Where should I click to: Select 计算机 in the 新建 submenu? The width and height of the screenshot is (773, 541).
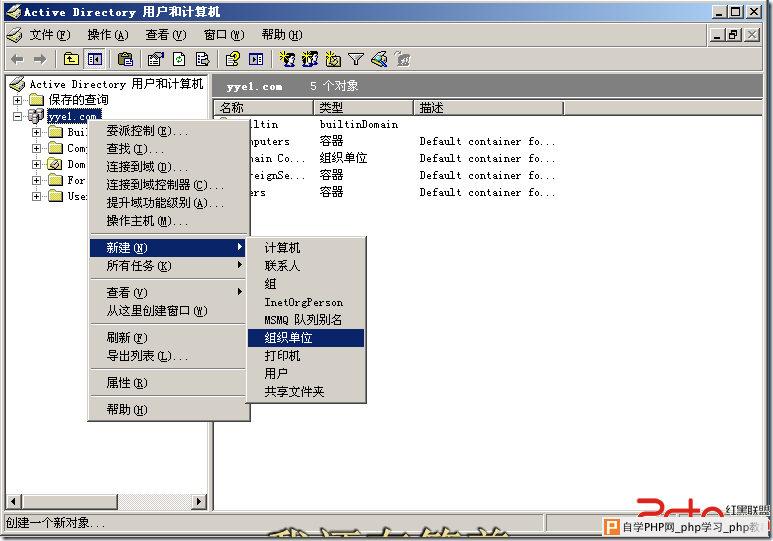[306, 248]
